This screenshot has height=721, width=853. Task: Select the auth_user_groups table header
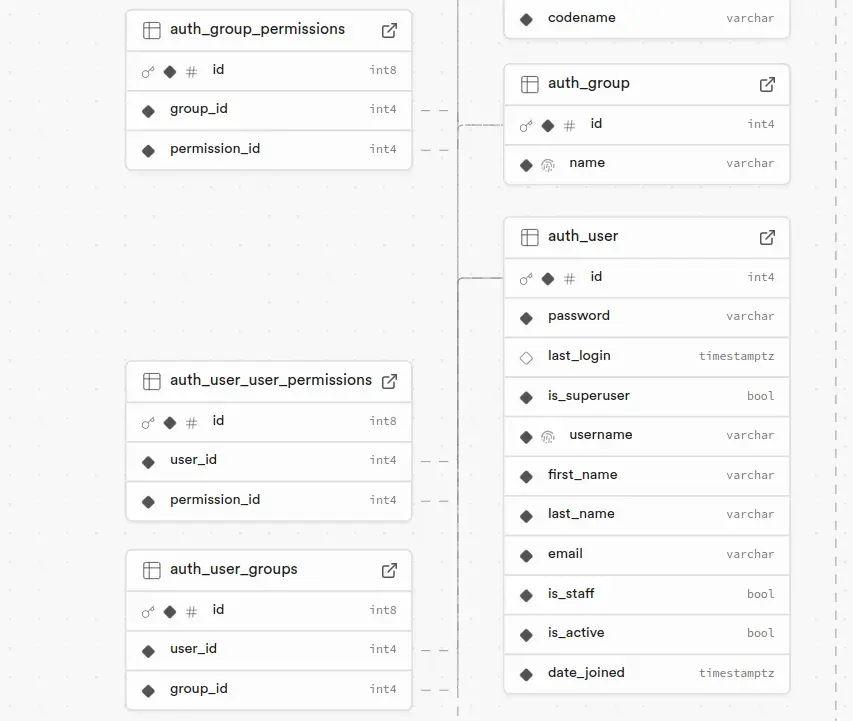[234, 570]
